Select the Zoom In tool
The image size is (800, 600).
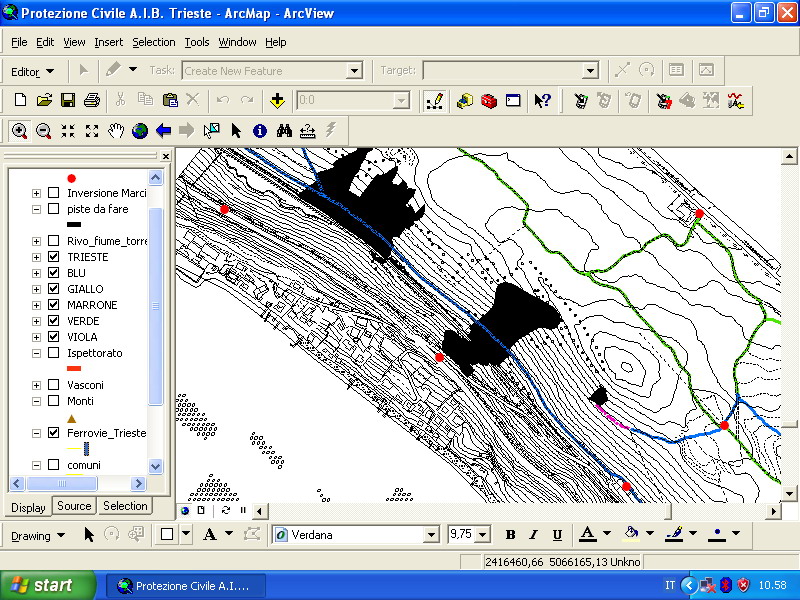[x=20, y=131]
